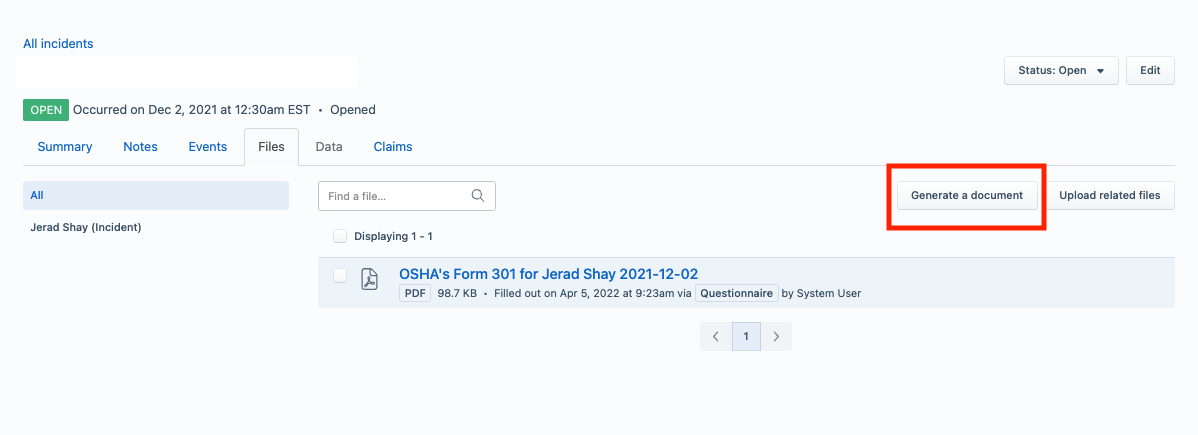
Task: Switch to the Claims tab
Action: 393,147
